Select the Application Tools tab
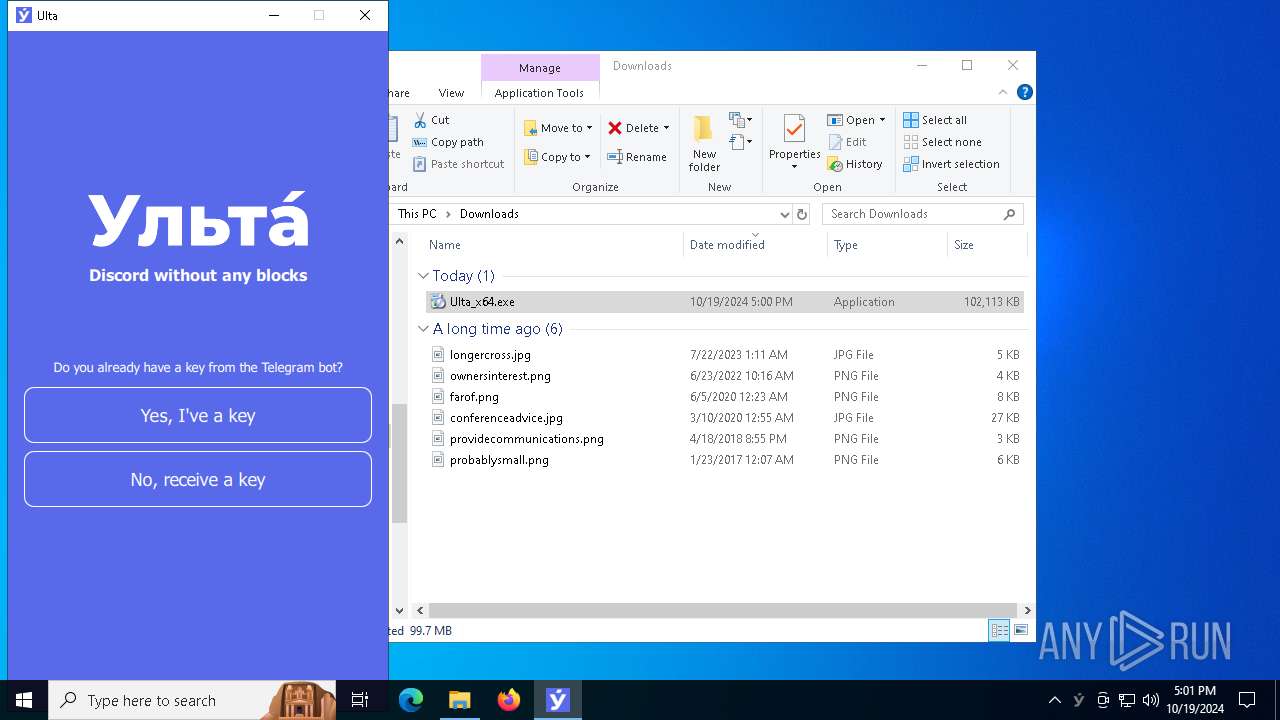This screenshot has height=720, width=1280. click(x=539, y=93)
